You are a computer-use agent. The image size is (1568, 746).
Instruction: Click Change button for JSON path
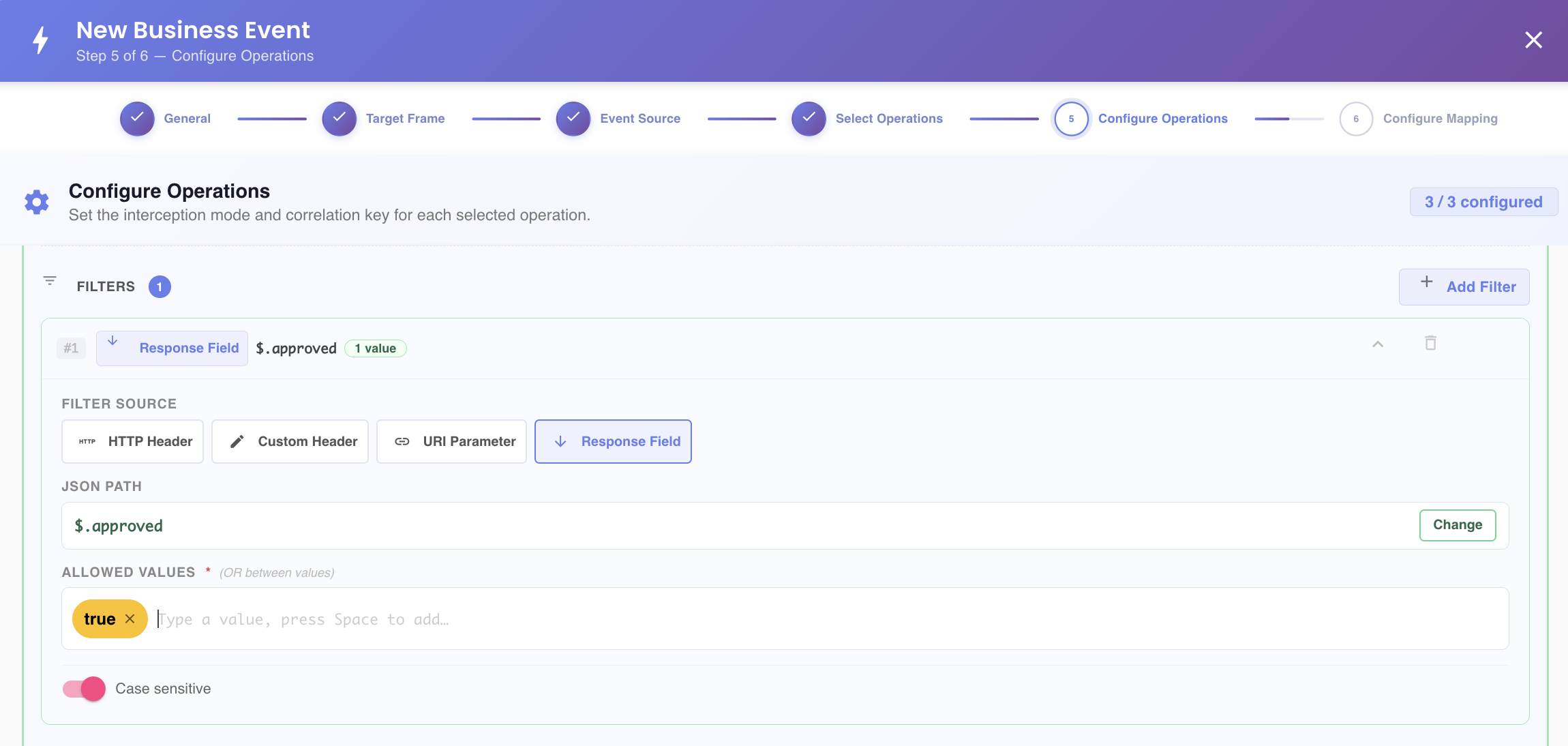tap(1458, 525)
